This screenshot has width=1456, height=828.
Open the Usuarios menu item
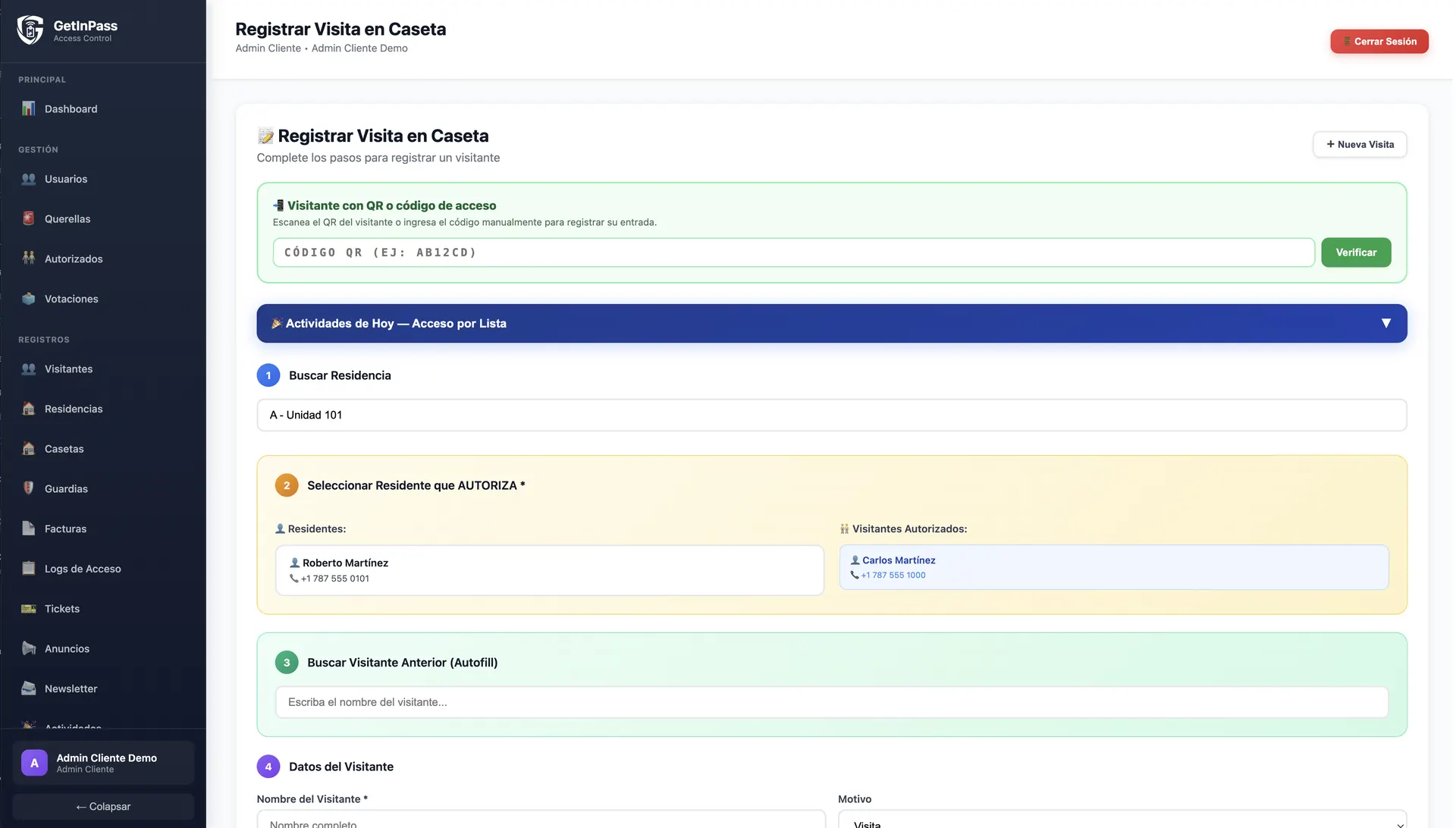click(x=103, y=179)
